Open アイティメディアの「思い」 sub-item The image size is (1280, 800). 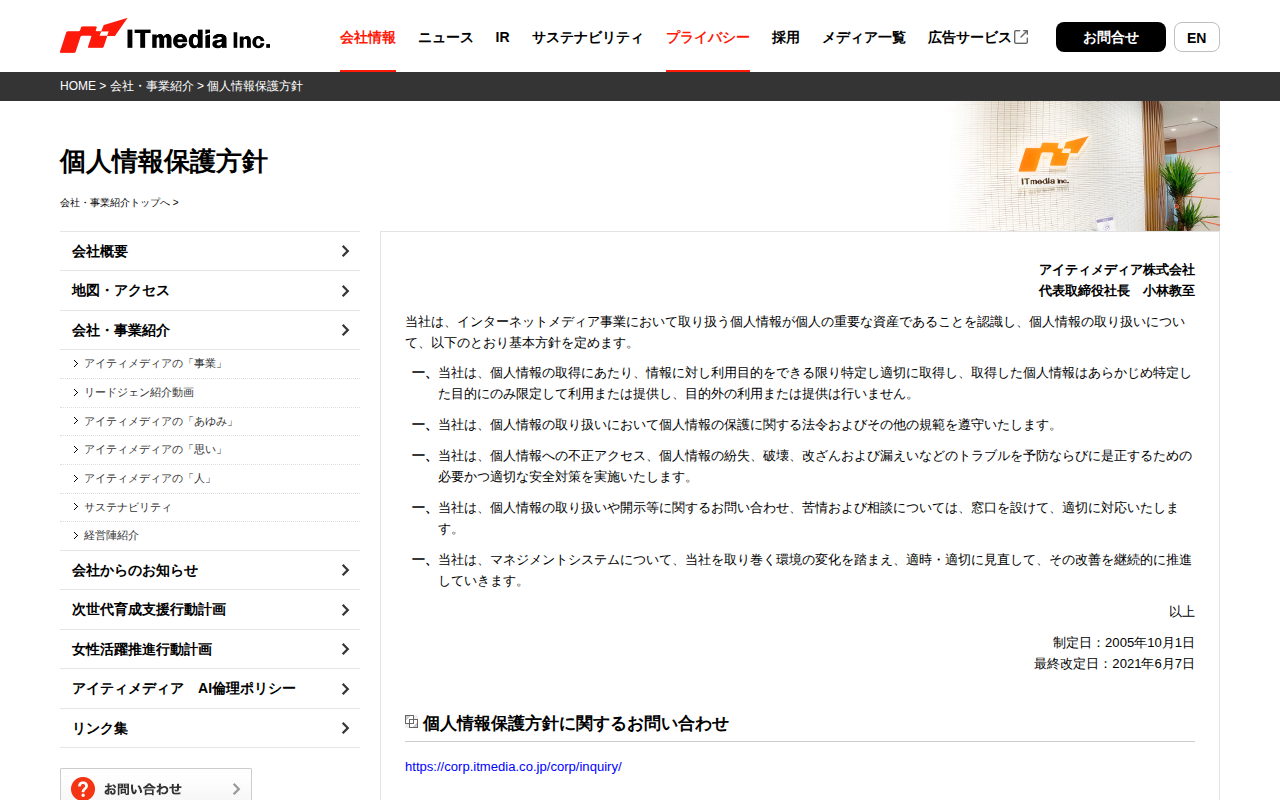(x=153, y=450)
